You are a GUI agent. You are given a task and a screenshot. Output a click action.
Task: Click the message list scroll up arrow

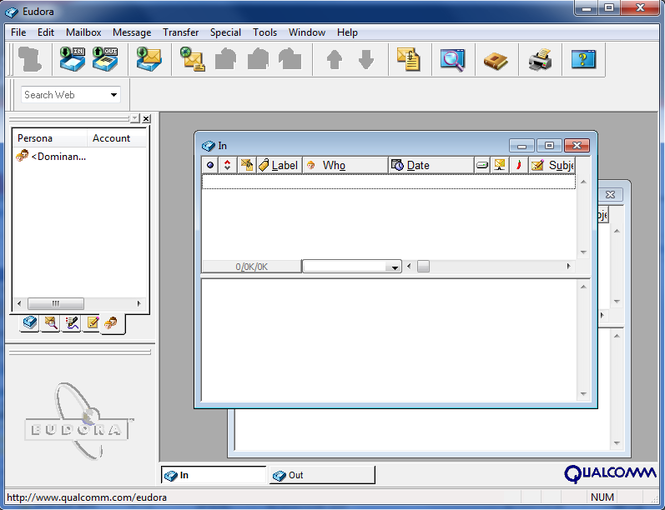583,182
